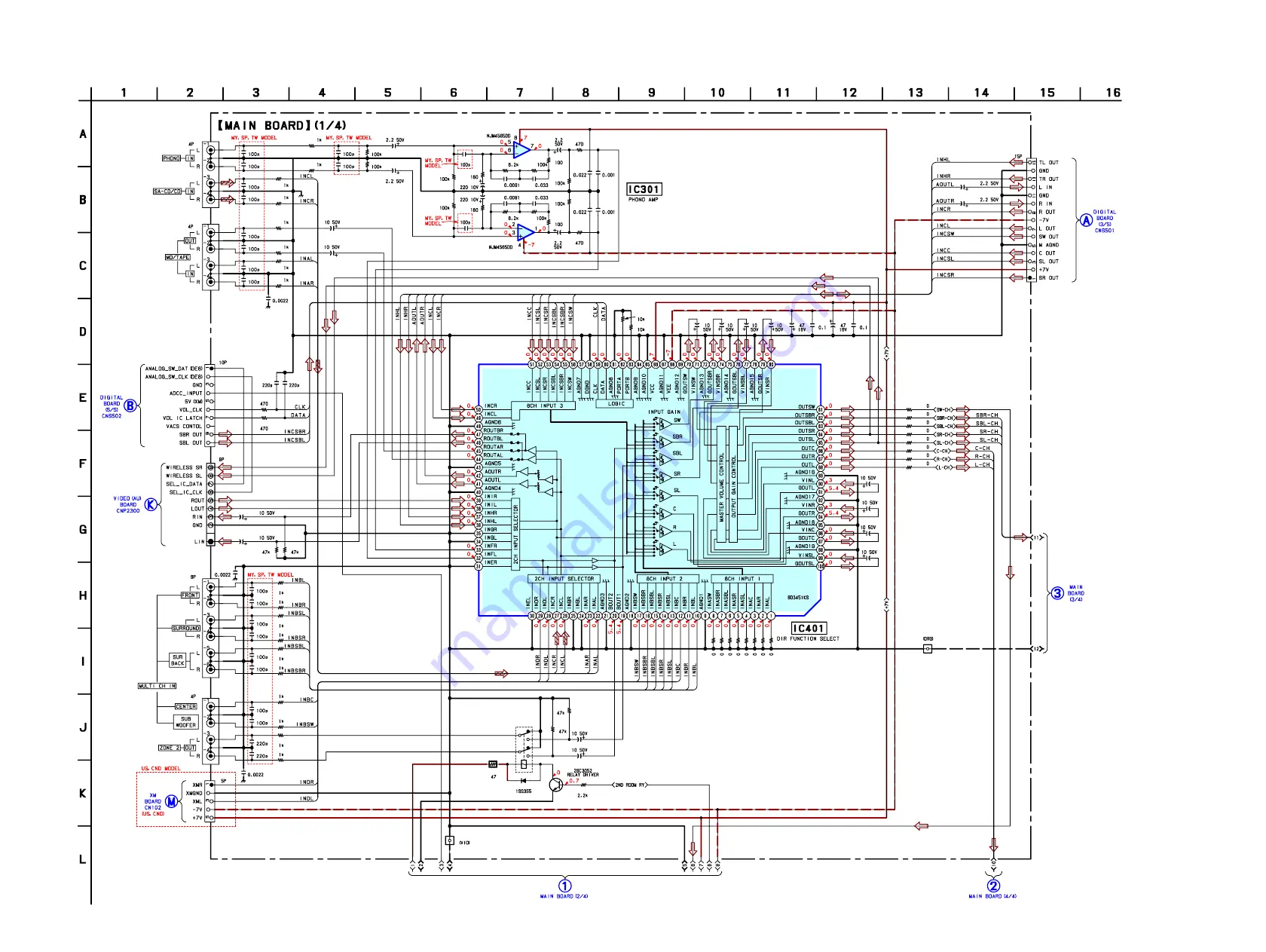The image size is (1266, 952).
Task: Click the VIDEO (AU) BOARD CNP2300 caption
Action: click(127, 504)
